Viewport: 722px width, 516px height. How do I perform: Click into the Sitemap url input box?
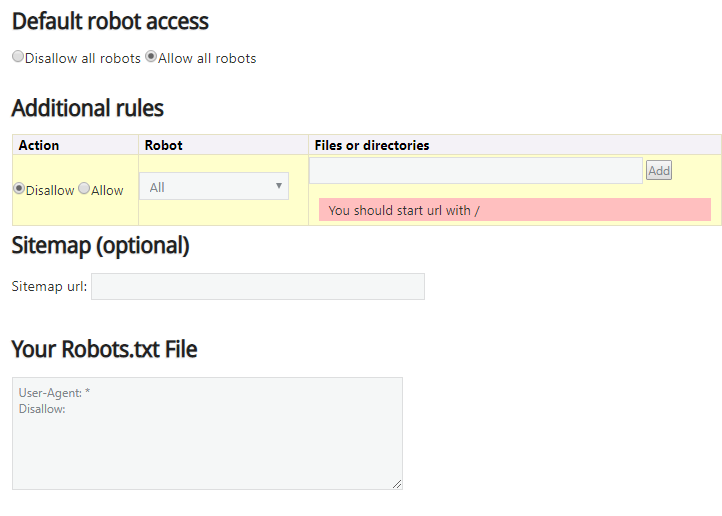click(x=257, y=287)
